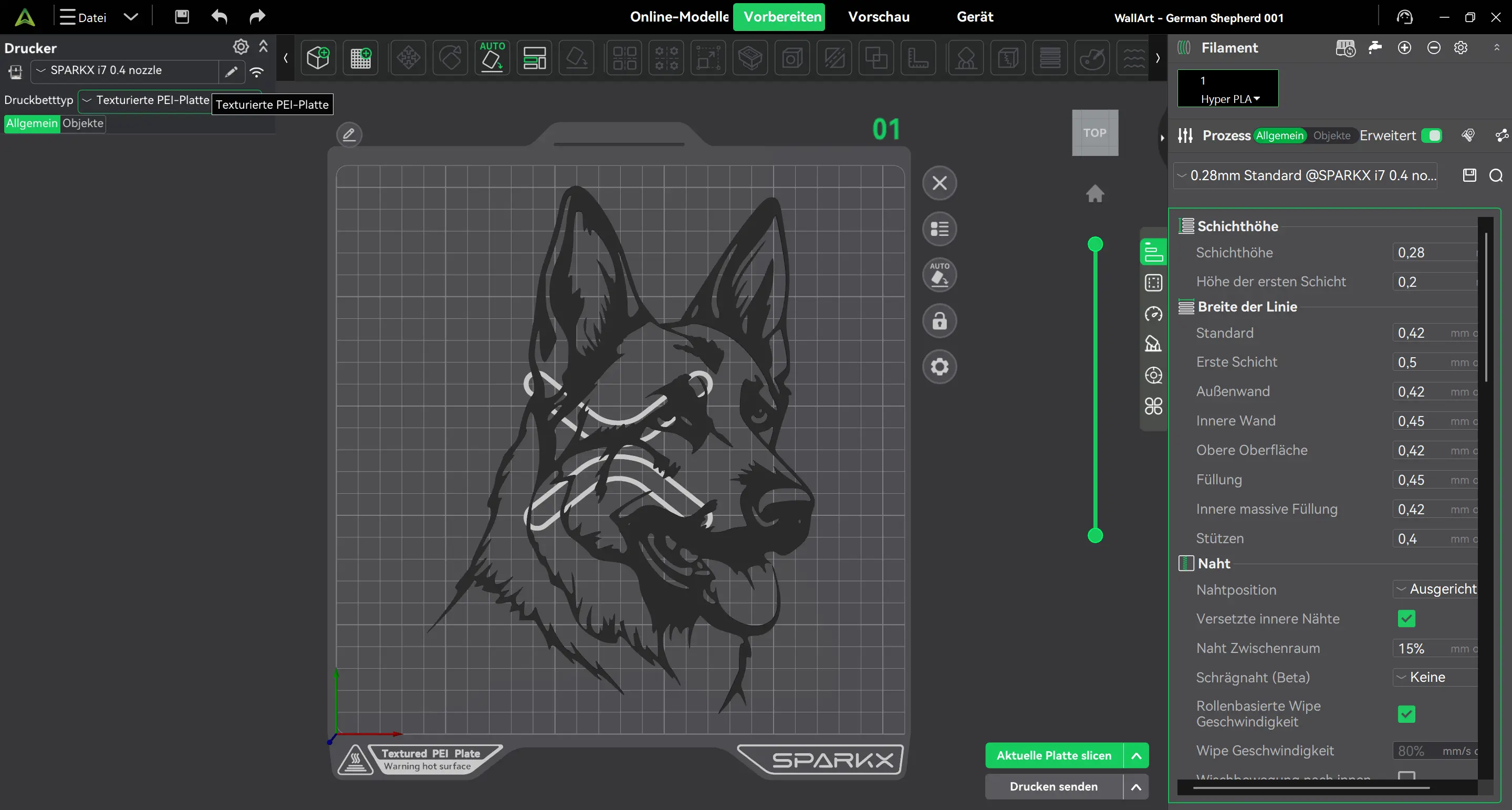Edit the SPARKX i7 printer preset
1512x810 pixels.
231,71
